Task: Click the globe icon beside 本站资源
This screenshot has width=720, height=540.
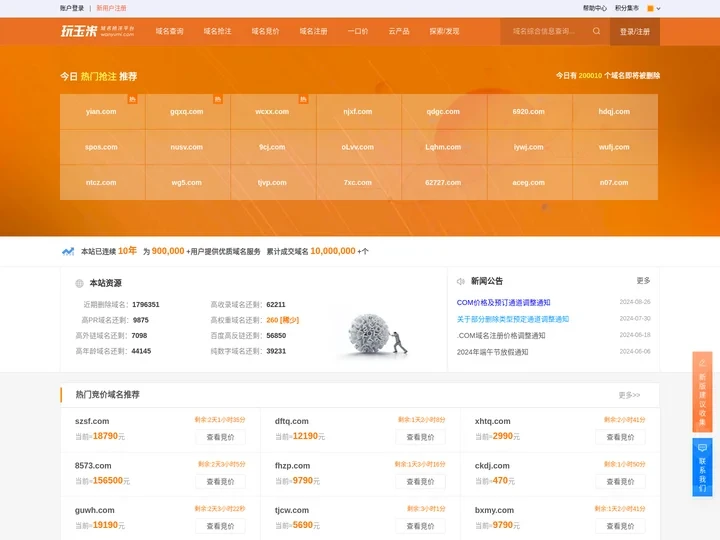Action: pos(79,283)
